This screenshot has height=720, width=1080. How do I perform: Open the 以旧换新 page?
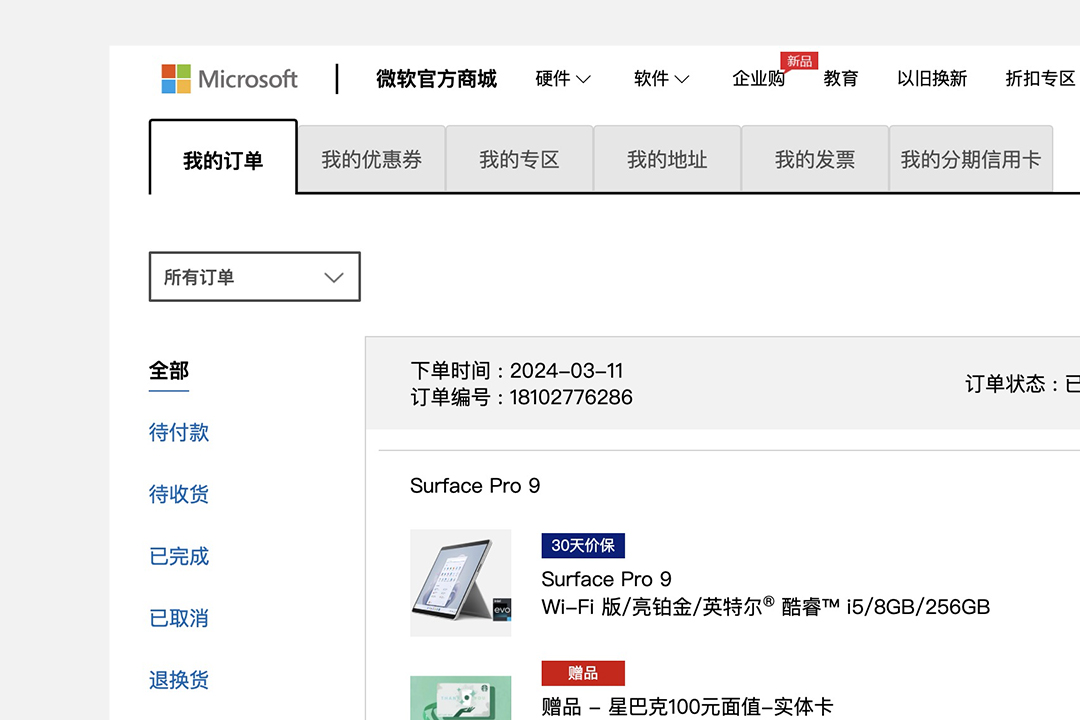click(931, 79)
